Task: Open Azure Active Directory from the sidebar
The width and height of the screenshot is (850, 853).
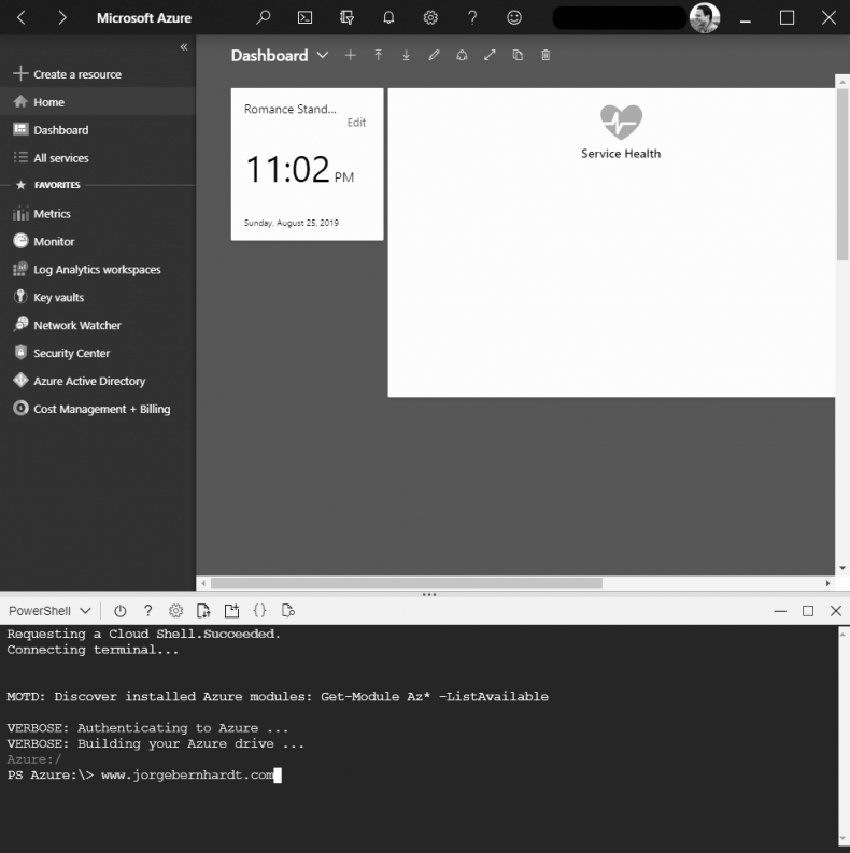Action: (x=88, y=381)
